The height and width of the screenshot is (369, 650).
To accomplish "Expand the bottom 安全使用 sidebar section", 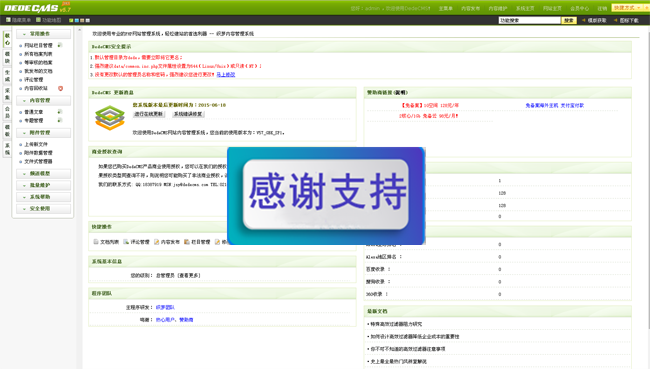I will pos(44,209).
